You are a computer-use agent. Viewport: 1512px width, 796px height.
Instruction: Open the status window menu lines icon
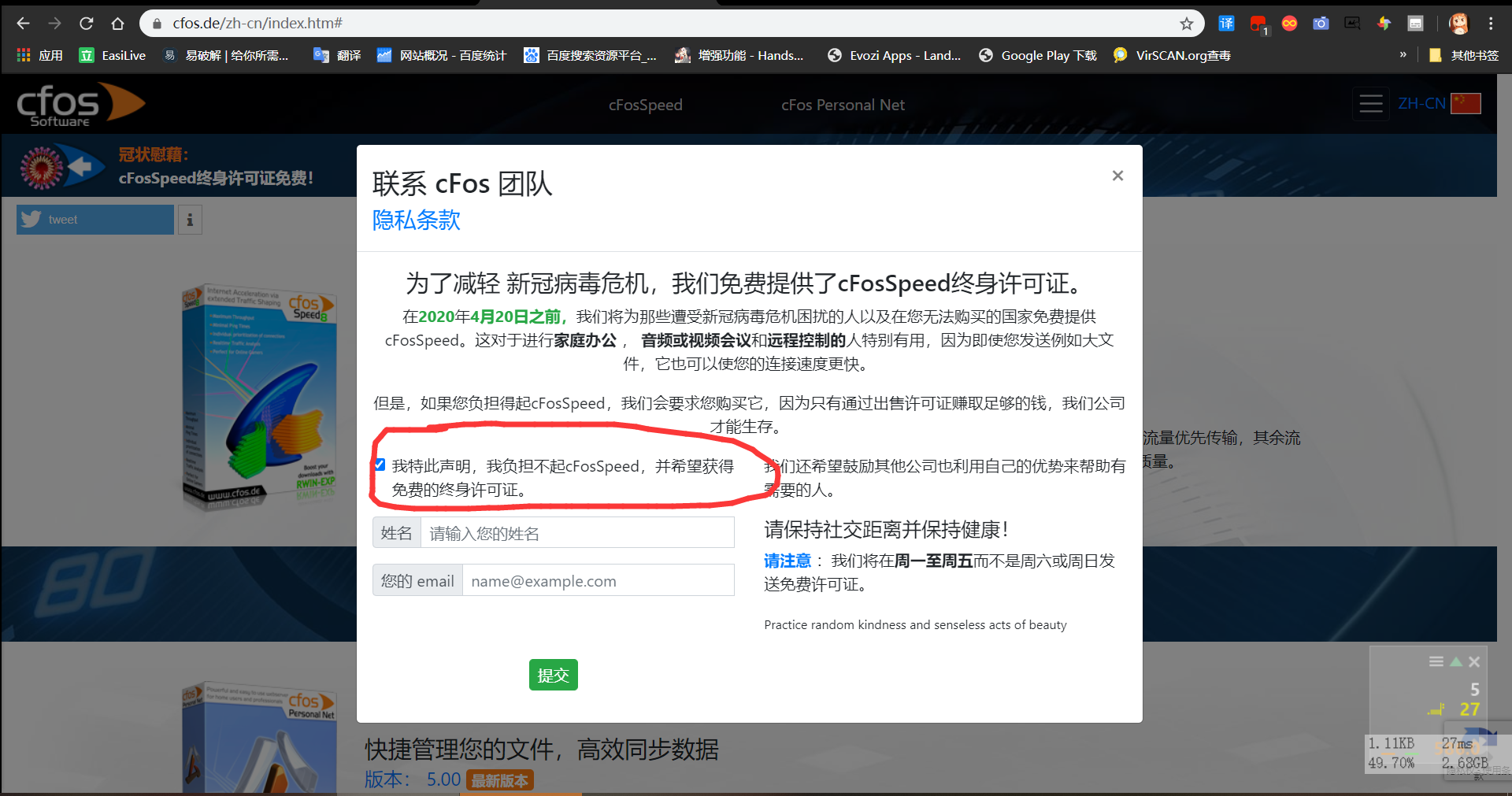pos(1436,662)
